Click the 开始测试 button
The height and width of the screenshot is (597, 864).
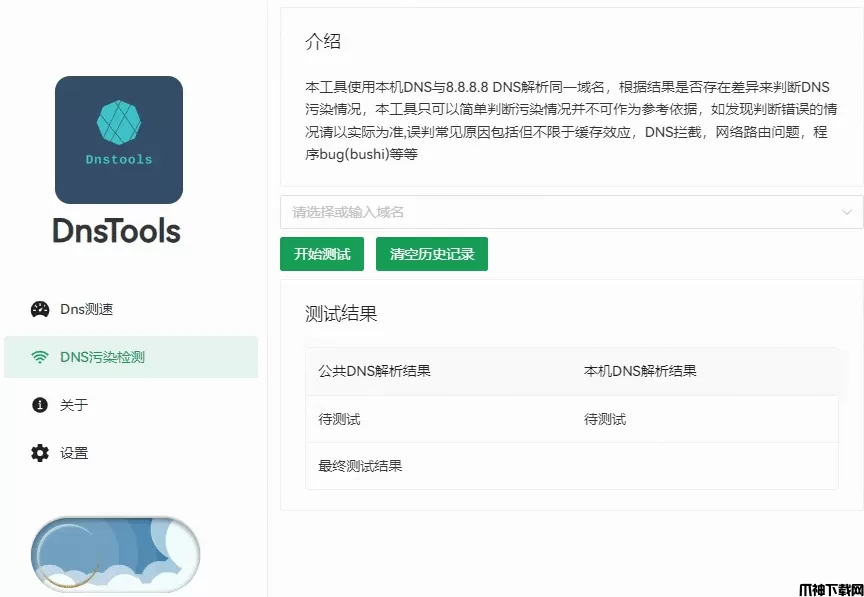click(x=322, y=254)
